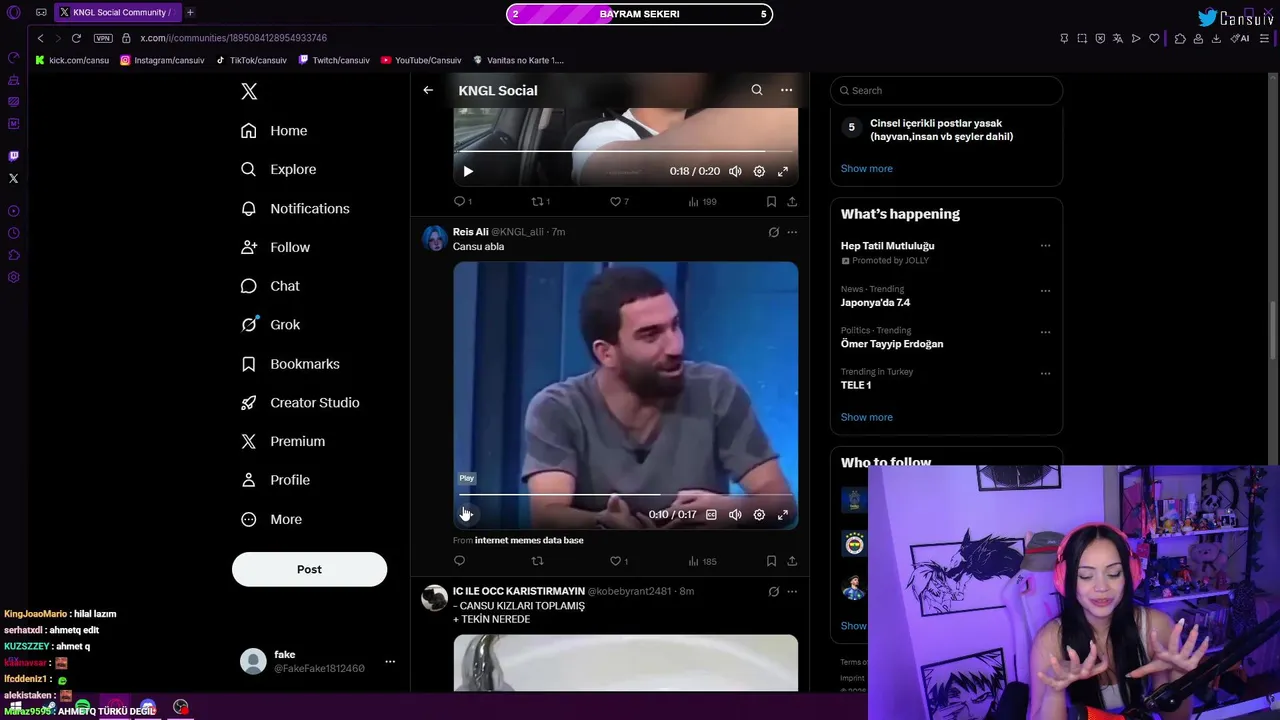Open Grok in the X sidebar
This screenshot has width=1280, height=720.
(270, 325)
